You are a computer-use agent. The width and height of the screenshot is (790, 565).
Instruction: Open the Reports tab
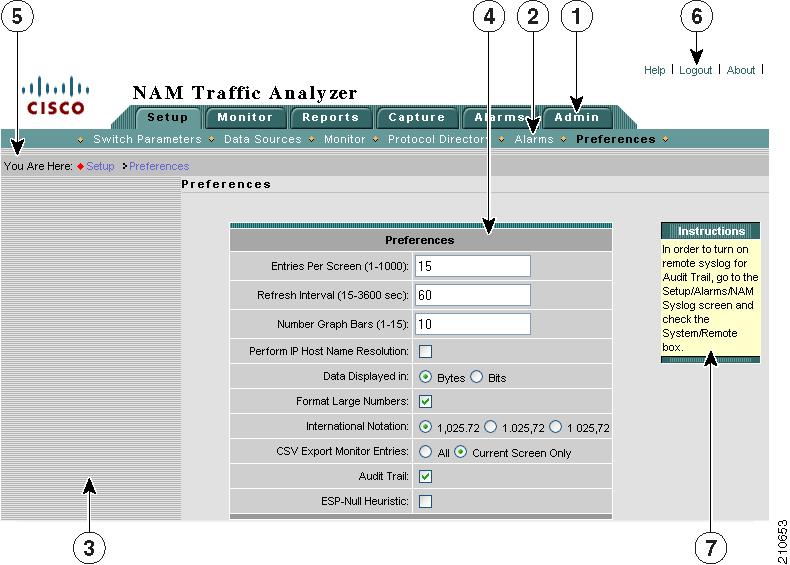click(x=331, y=117)
